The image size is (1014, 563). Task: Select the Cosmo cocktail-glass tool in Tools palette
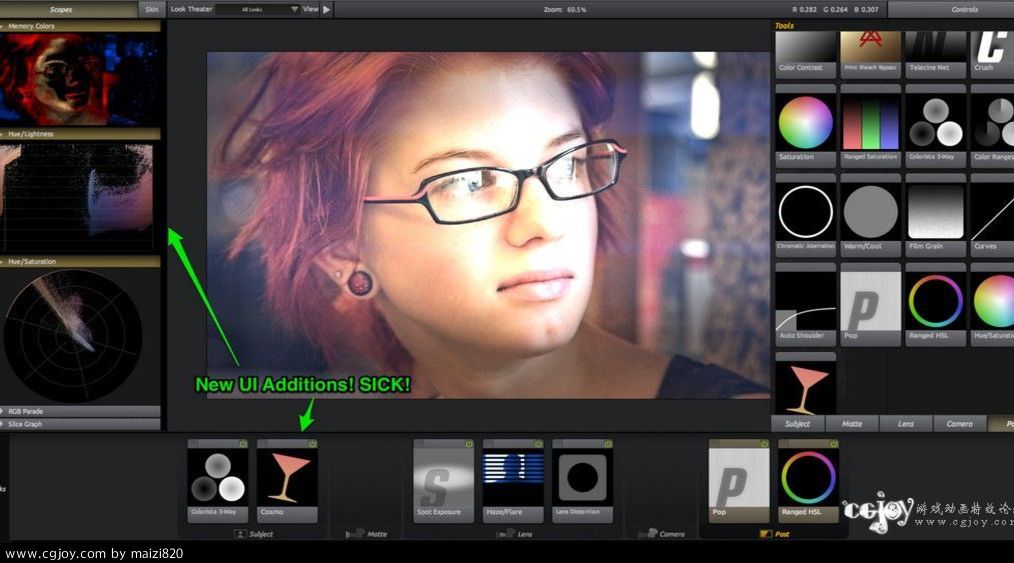[x=805, y=384]
